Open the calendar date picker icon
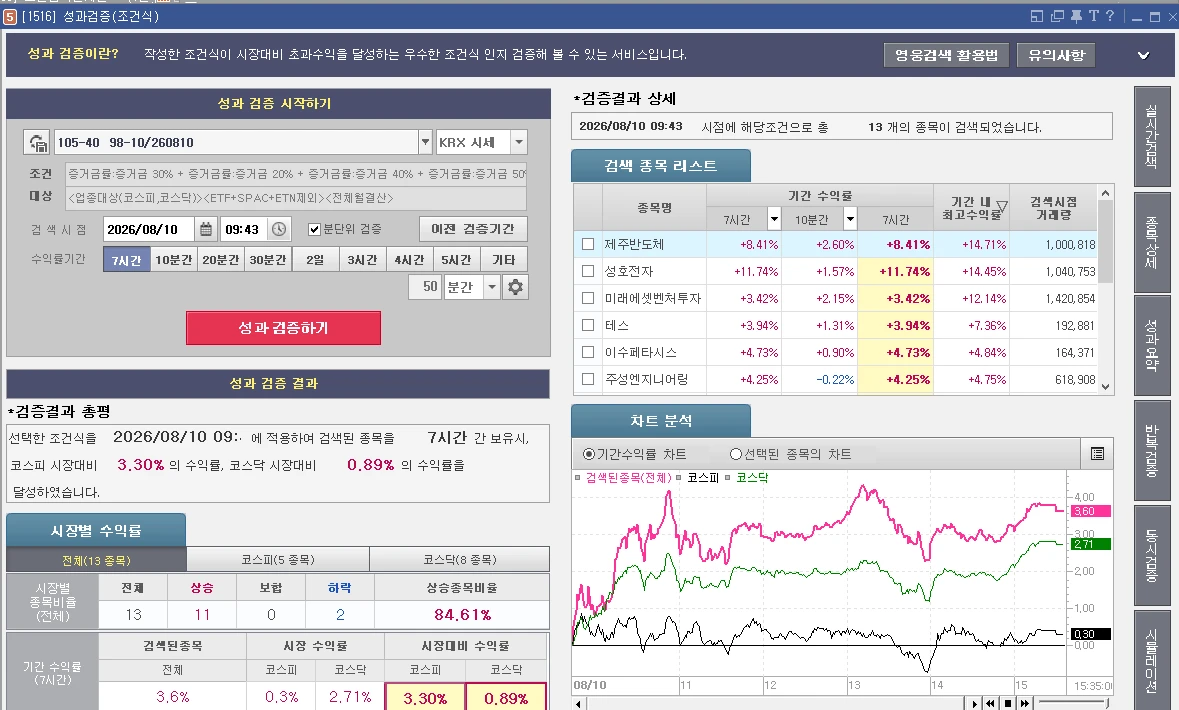The image size is (1179, 710). click(205, 229)
